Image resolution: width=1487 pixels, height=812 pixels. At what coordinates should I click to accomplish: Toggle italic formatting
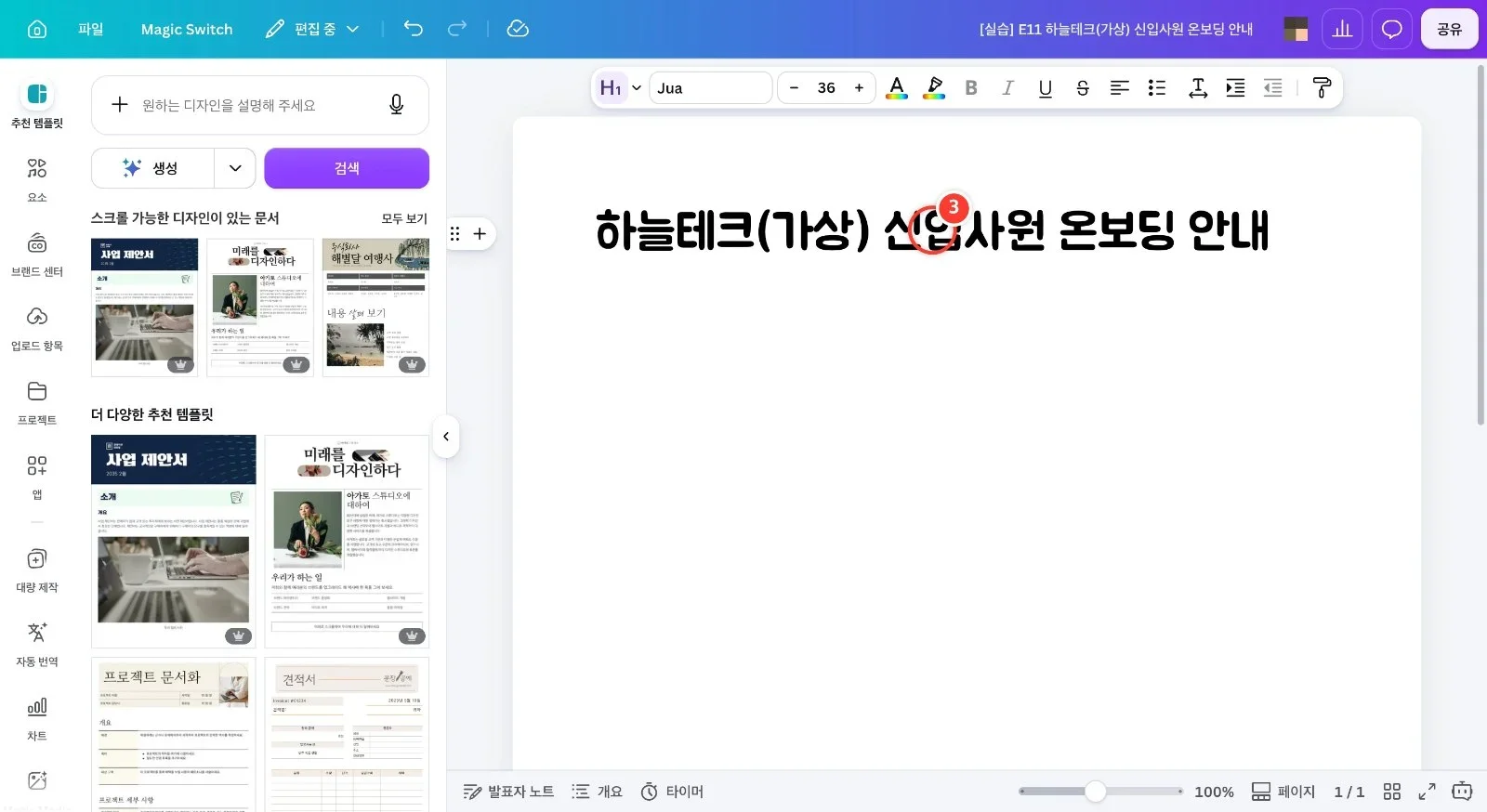[1008, 88]
